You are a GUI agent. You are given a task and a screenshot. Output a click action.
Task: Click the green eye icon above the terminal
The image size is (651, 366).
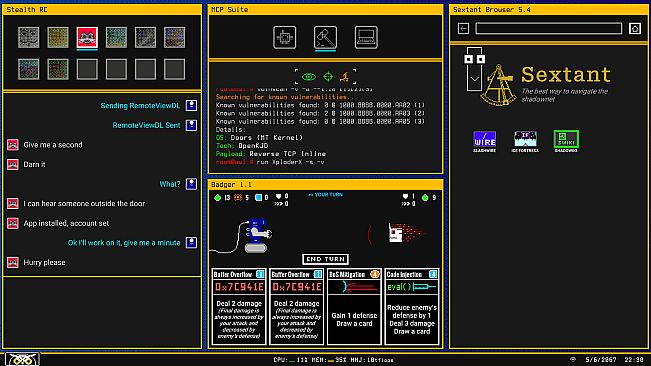click(308, 77)
